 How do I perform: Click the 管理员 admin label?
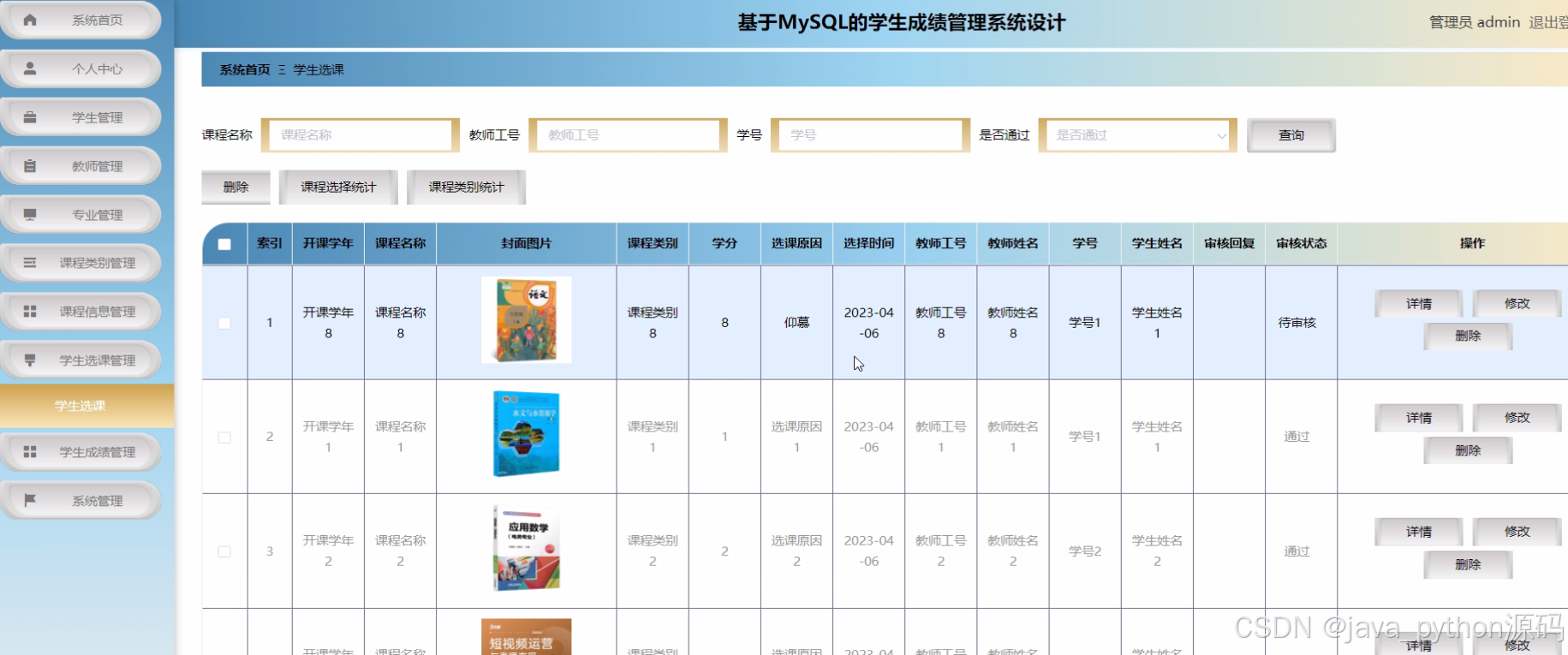click(x=1474, y=22)
